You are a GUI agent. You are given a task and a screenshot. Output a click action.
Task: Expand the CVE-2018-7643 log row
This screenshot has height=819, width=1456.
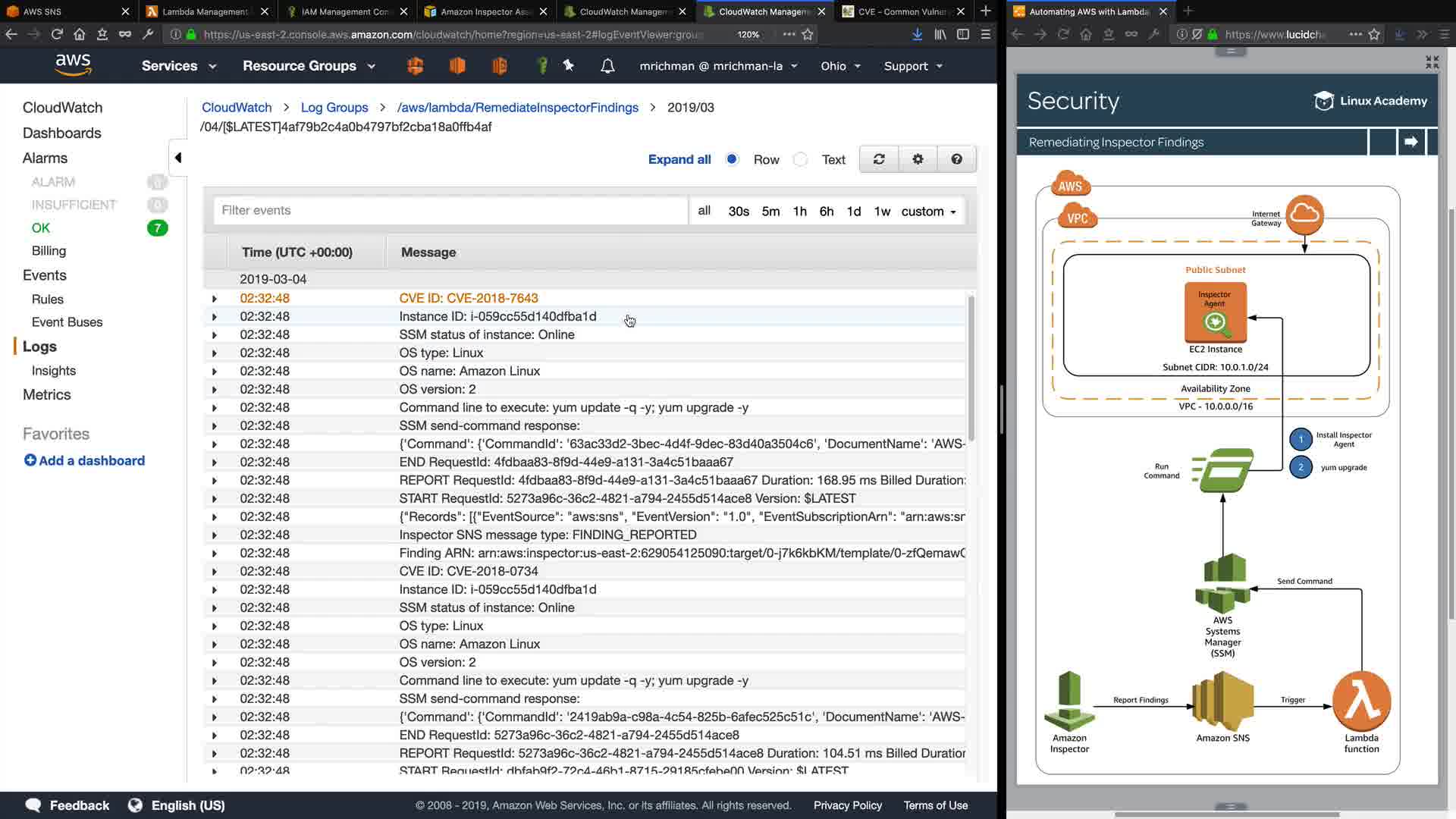point(215,299)
